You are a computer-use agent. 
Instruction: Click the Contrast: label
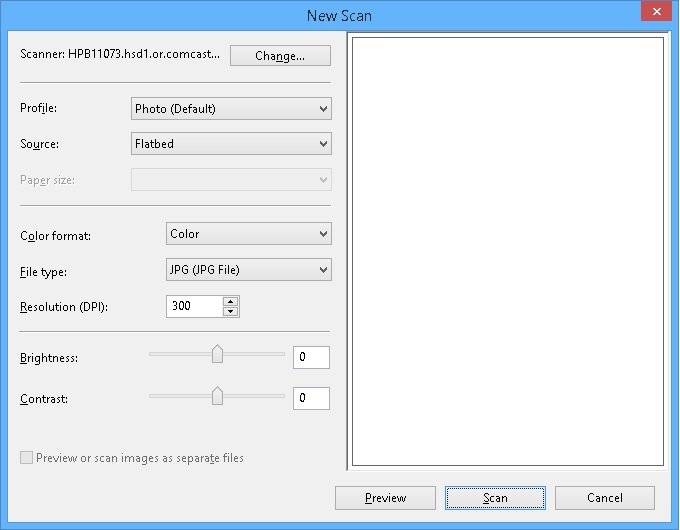(44, 399)
